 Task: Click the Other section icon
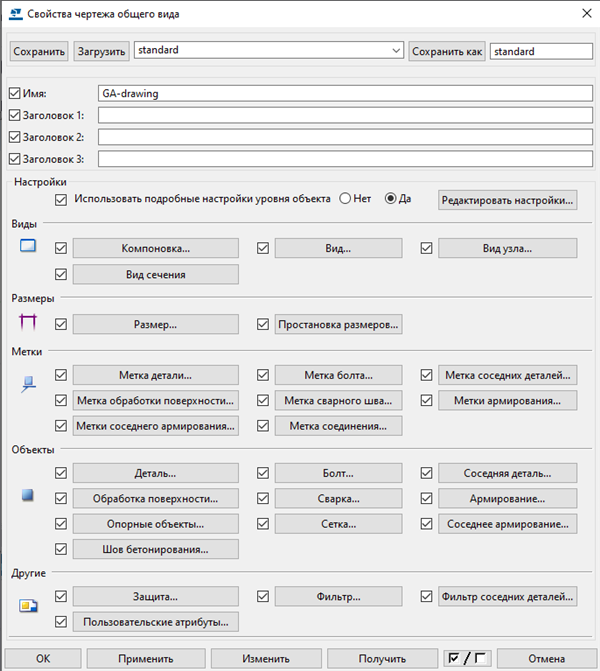(x=28, y=605)
